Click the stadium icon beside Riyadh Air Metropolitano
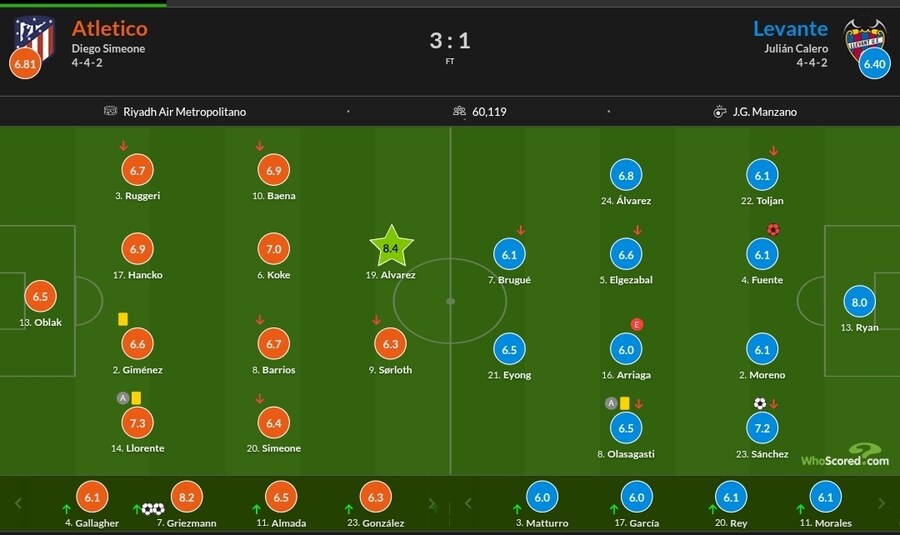The image size is (900, 535). 110,112
